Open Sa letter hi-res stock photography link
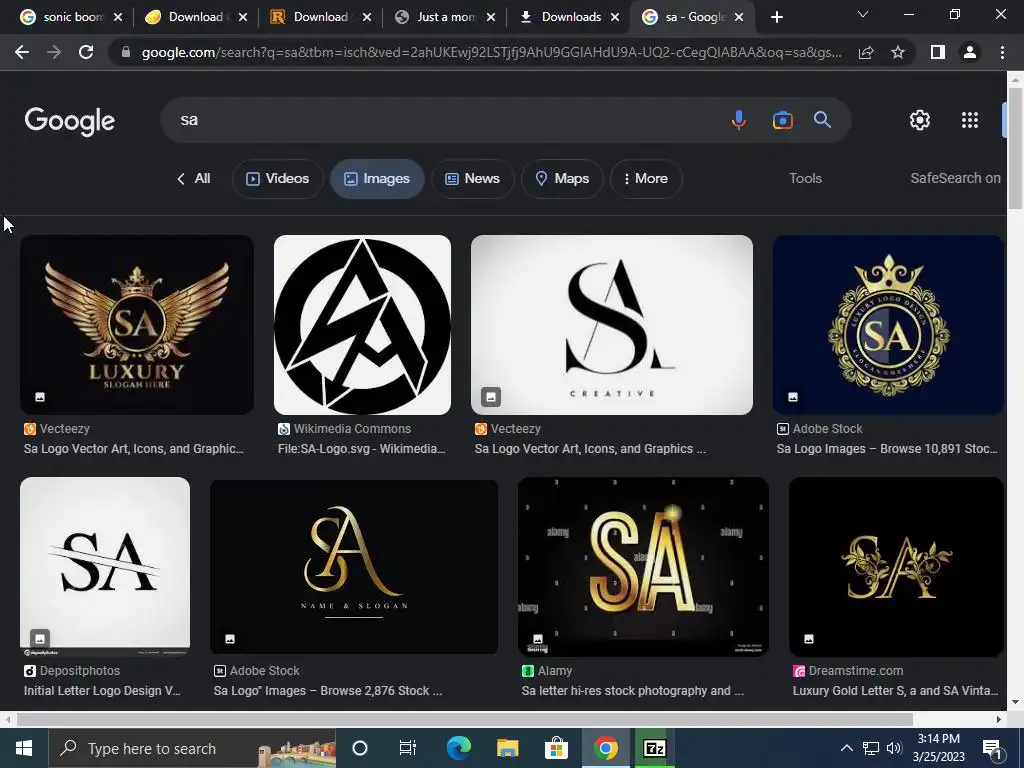Screen dimensions: 1024x768 tap(632, 690)
